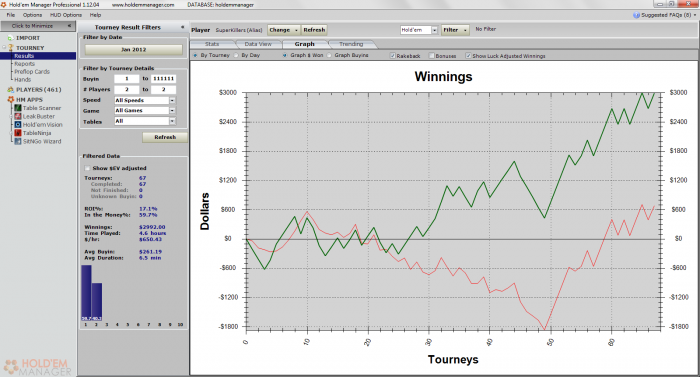Switch to the Data View tab

[258, 44]
